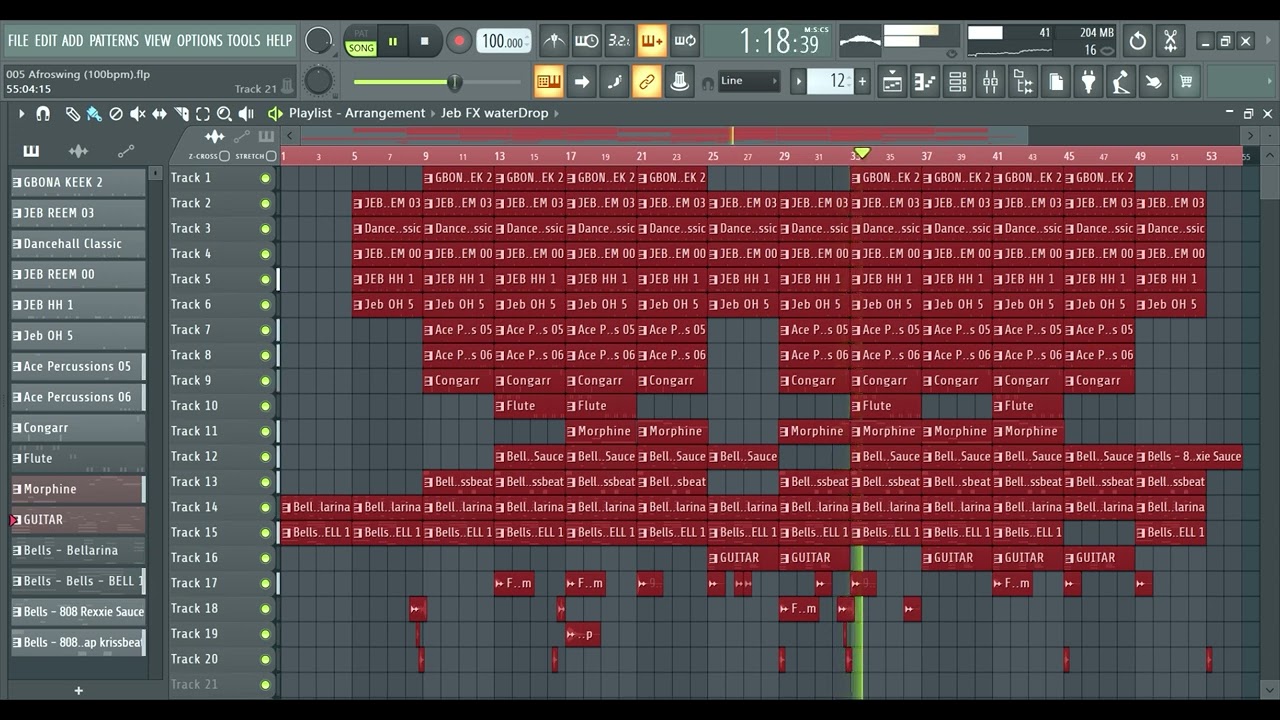Toggle overdub blend recording button

(x=652, y=41)
